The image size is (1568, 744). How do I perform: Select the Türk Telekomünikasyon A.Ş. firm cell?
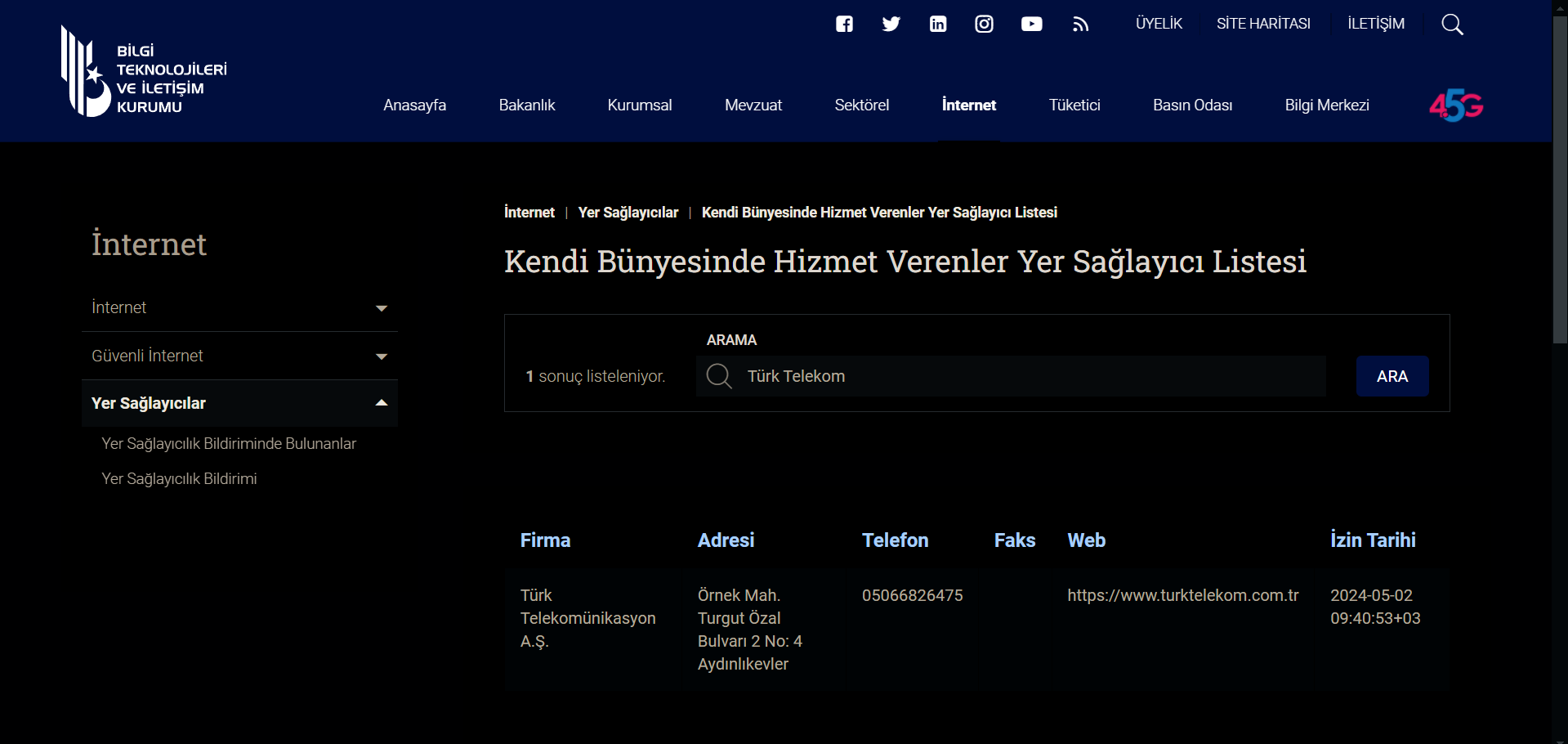tap(588, 618)
